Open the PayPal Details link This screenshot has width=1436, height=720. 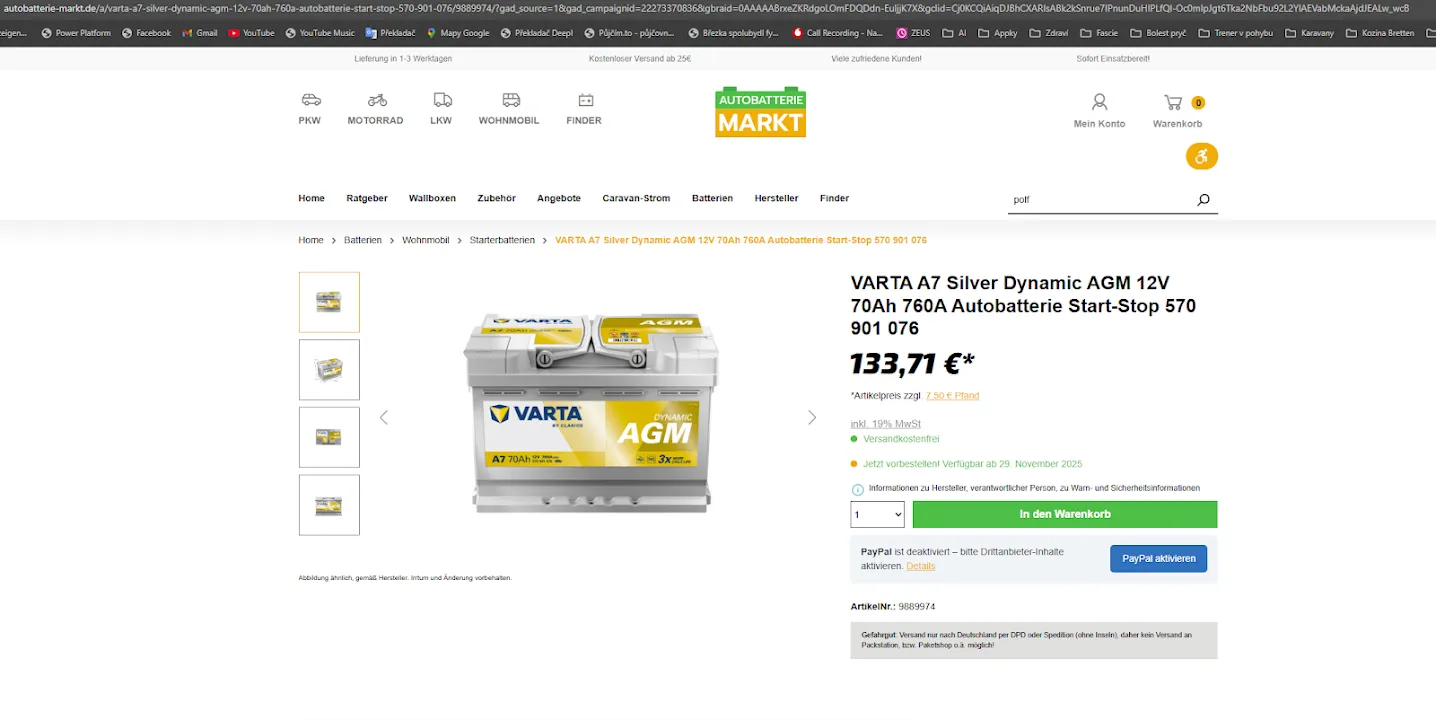(x=921, y=566)
